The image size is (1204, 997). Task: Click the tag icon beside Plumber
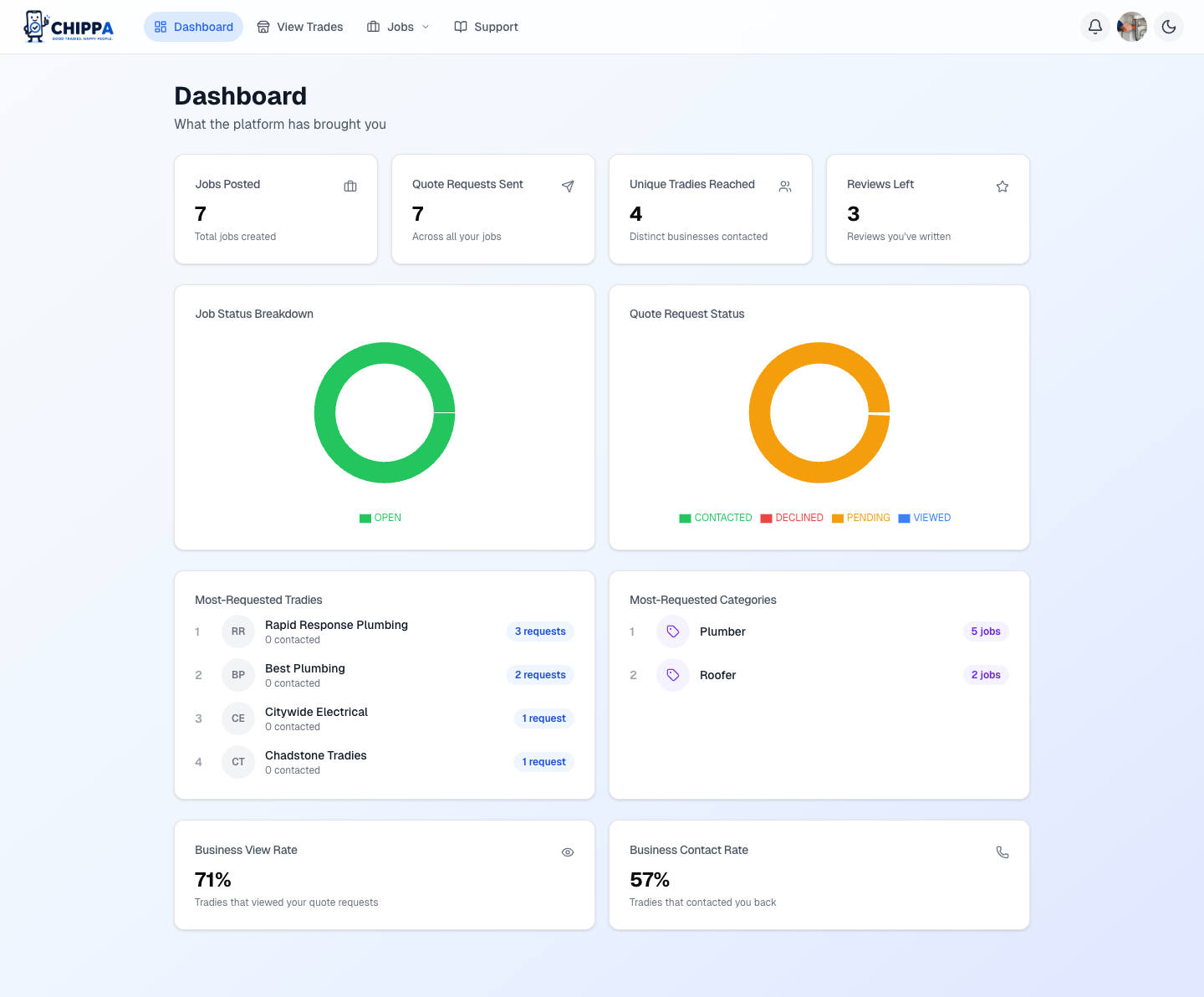[x=673, y=631]
